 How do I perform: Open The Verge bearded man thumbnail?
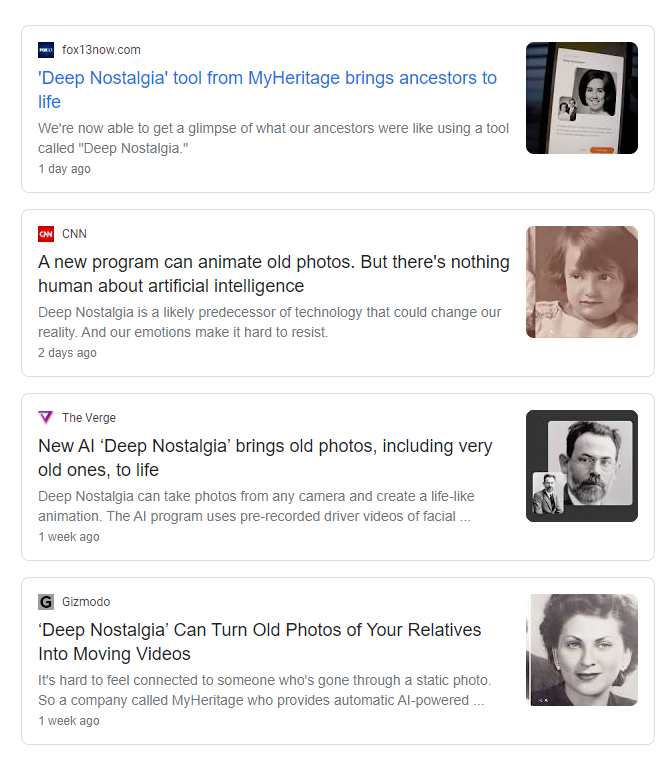click(582, 466)
